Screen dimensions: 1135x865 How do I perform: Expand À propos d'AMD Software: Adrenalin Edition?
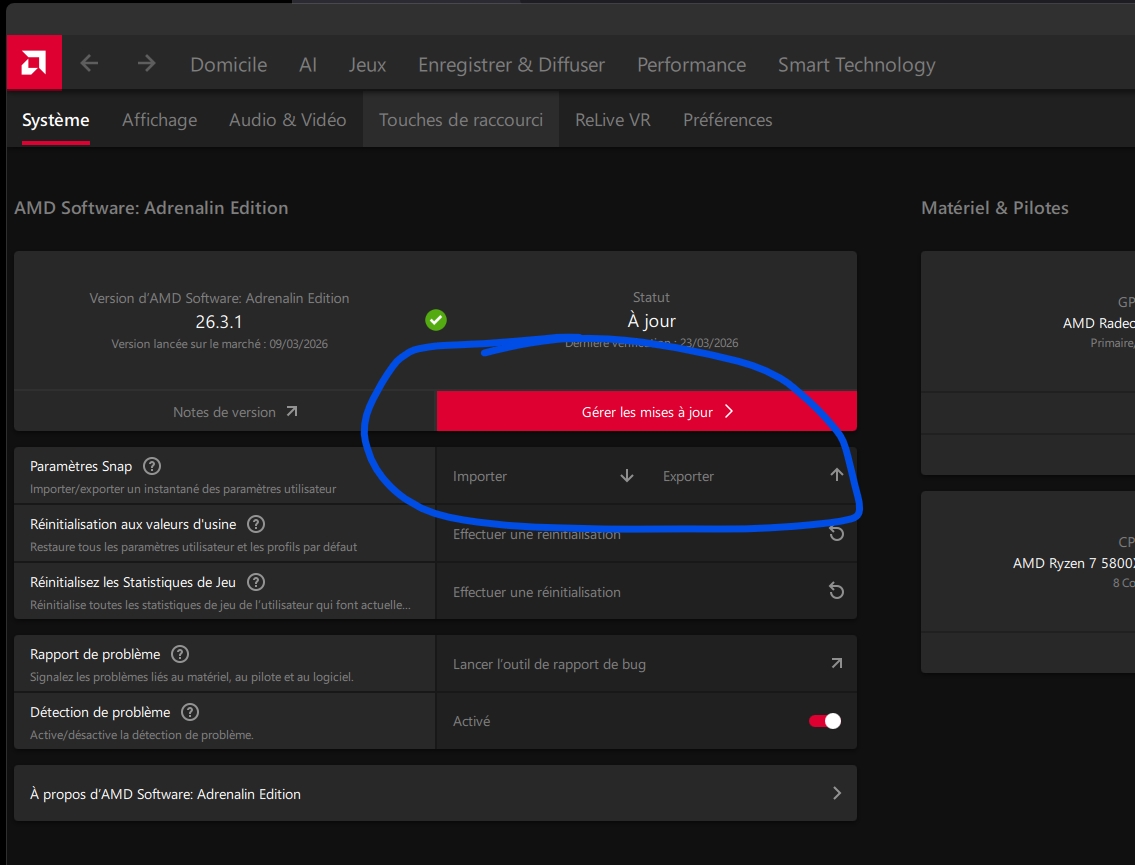[435, 793]
